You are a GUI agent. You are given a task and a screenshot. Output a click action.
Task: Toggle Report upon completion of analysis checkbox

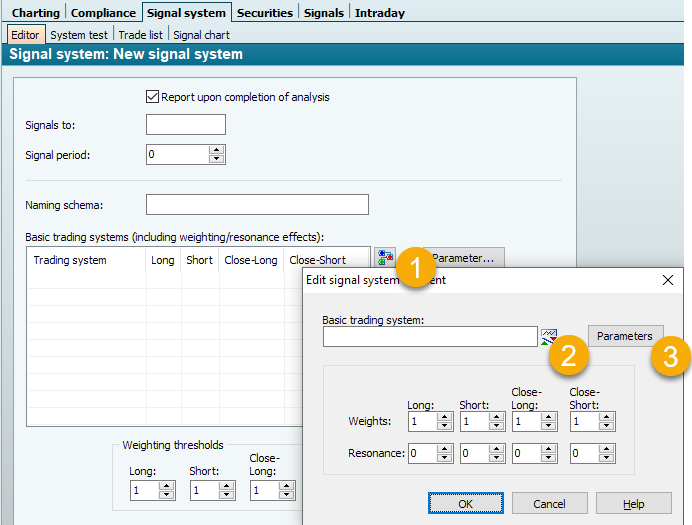click(153, 97)
